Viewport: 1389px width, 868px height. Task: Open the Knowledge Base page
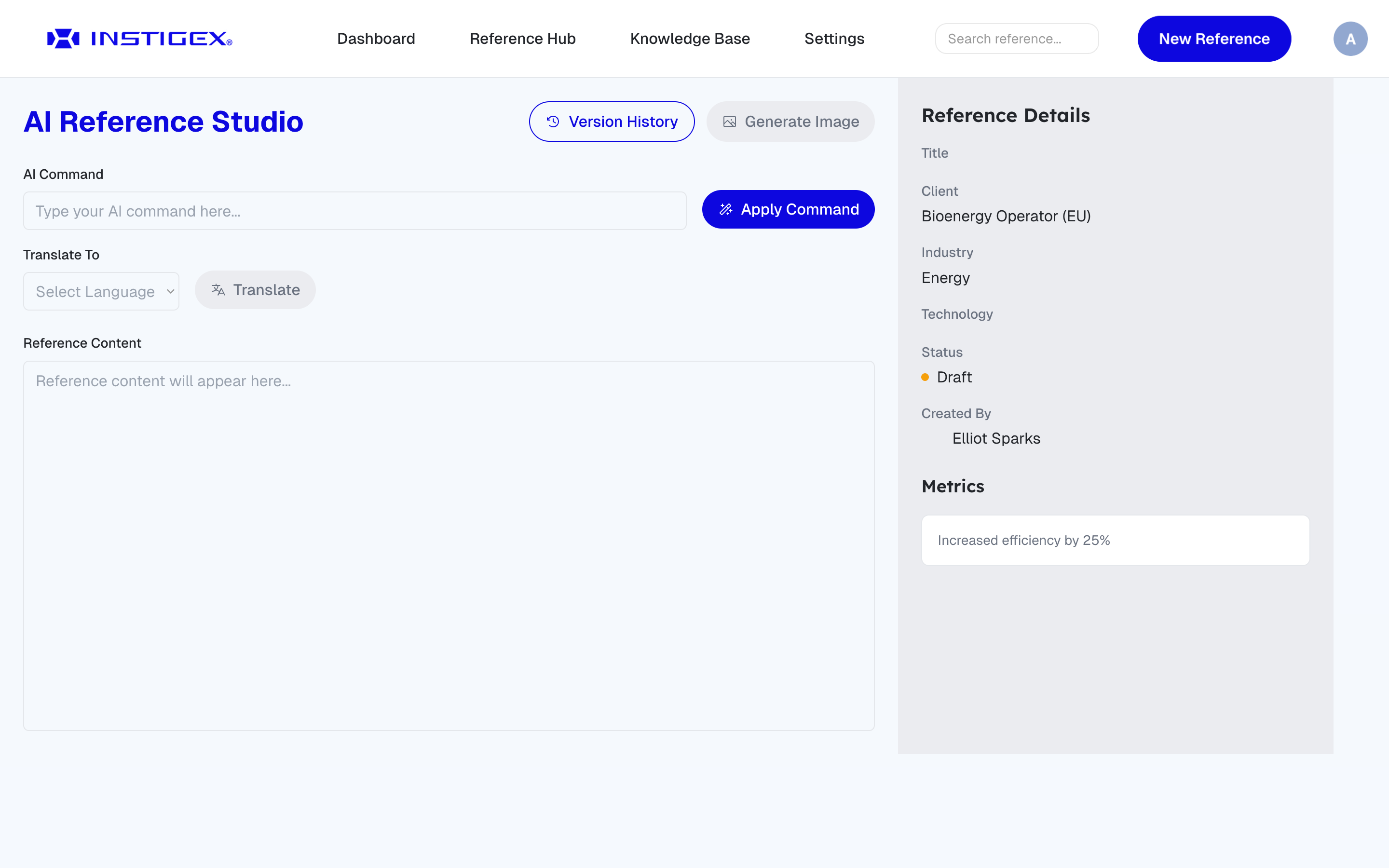point(690,39)
